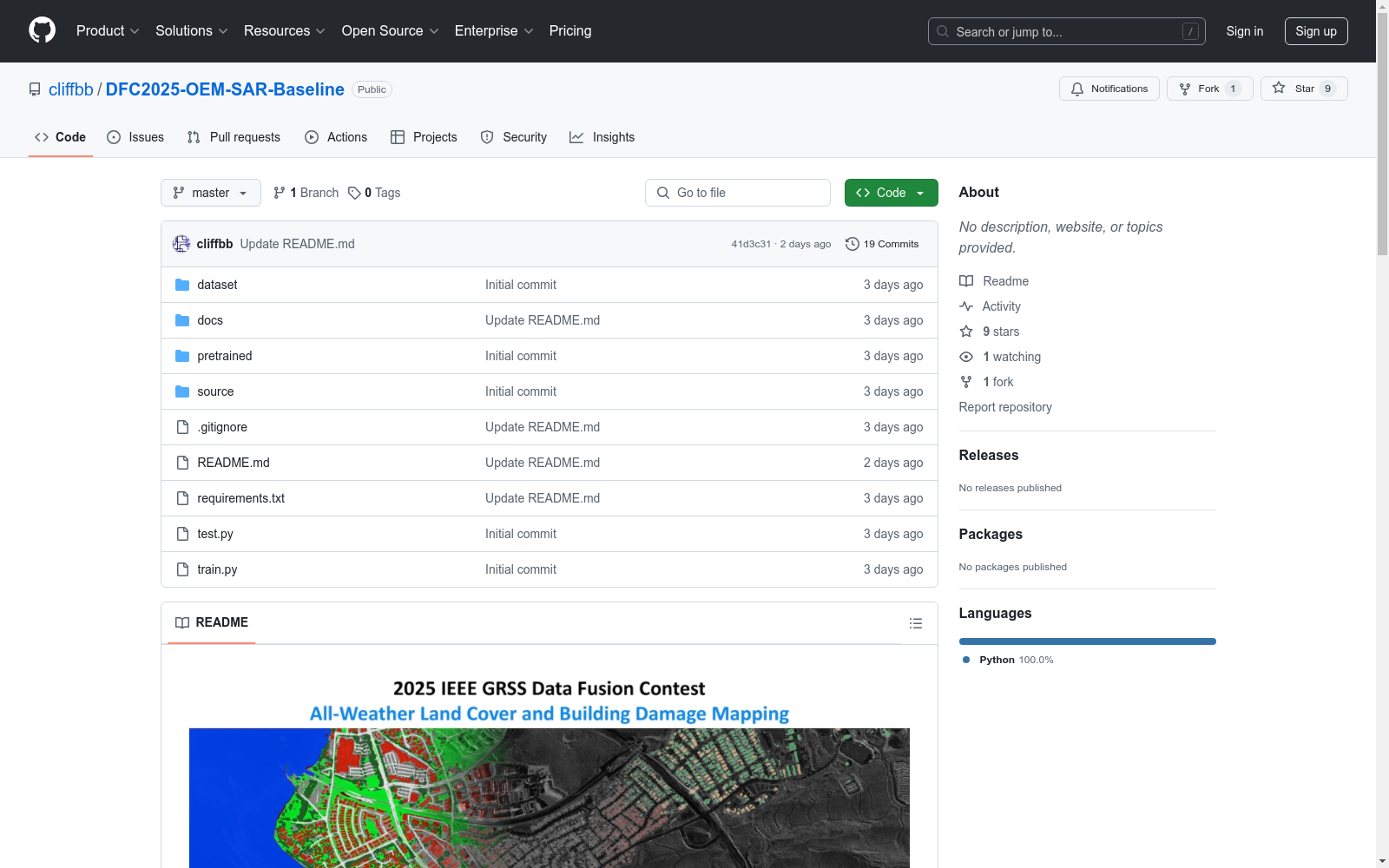Click the Python languages bar
1389x868 pixels.
pos(1087,641)
